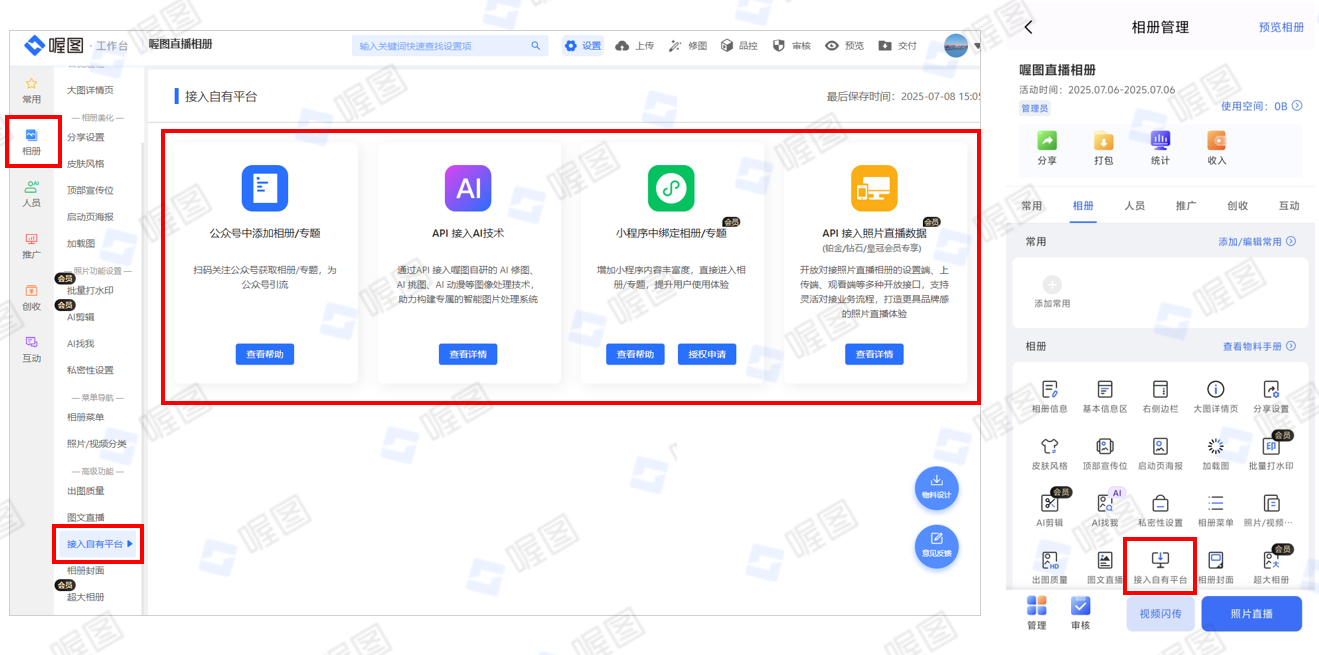Click the 添加常用 plus icon
The height and width of the screenshot is (655, 1319).
pyautogui.click(x=1051, y=285)
